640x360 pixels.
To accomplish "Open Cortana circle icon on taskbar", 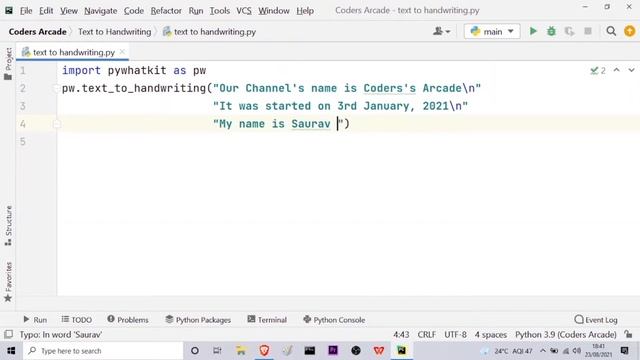I will [195, 351].
